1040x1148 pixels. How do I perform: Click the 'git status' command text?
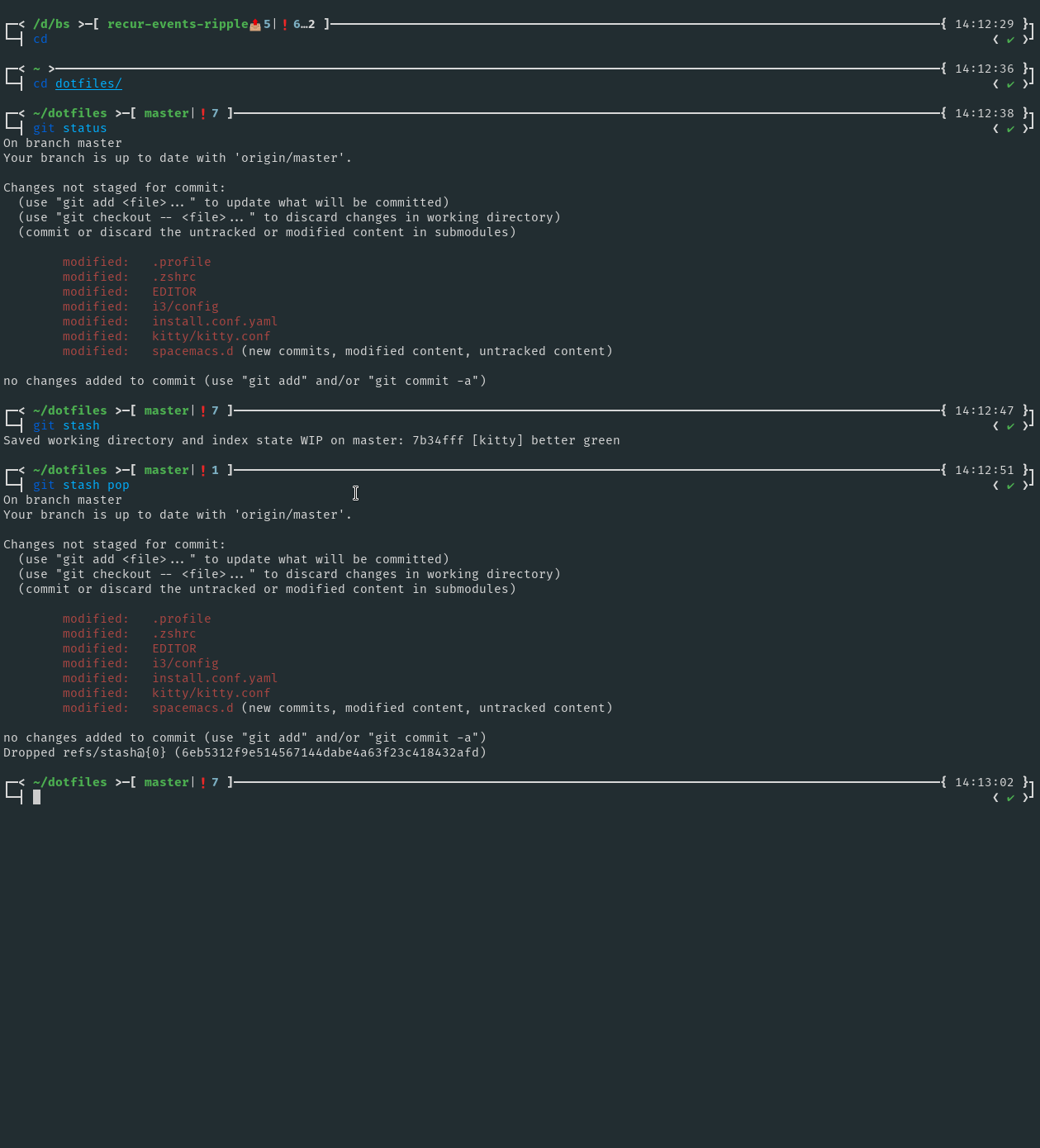pyautogui.click(x=70, y=128)
